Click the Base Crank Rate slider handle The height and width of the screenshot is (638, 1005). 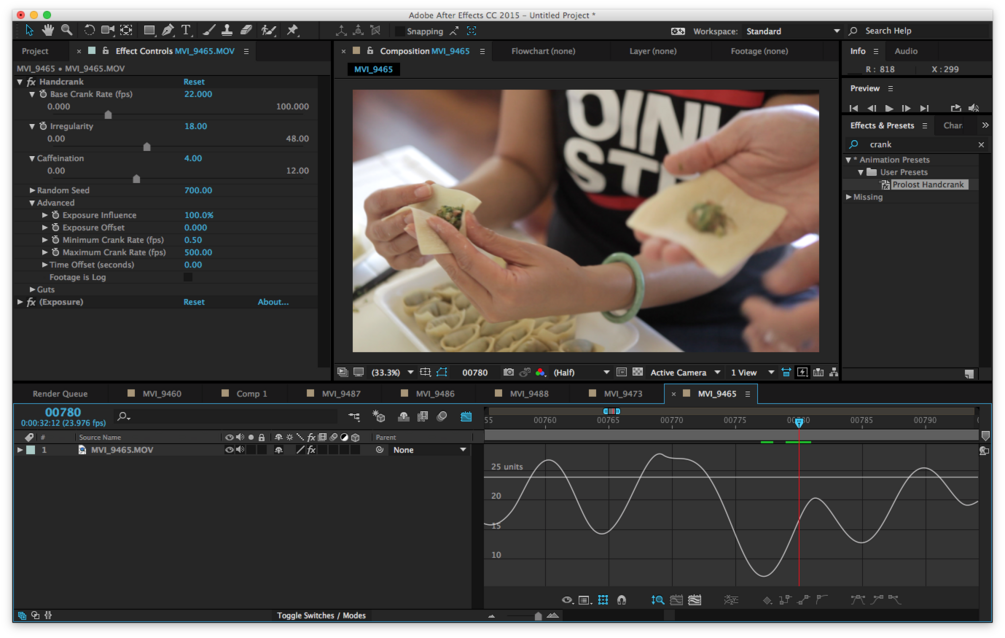(108, 115)
